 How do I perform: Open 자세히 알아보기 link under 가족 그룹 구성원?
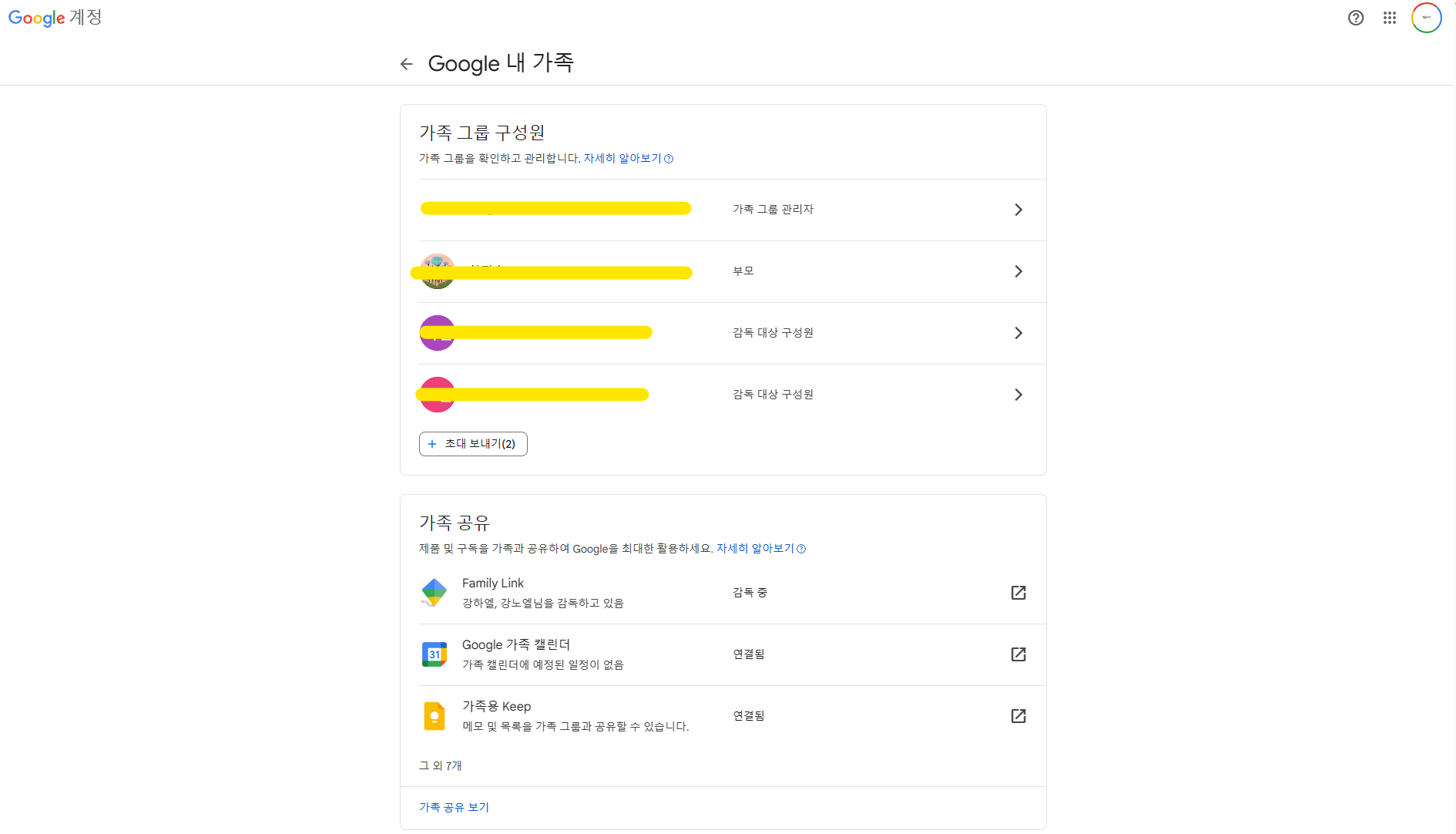tap(628, 159)
